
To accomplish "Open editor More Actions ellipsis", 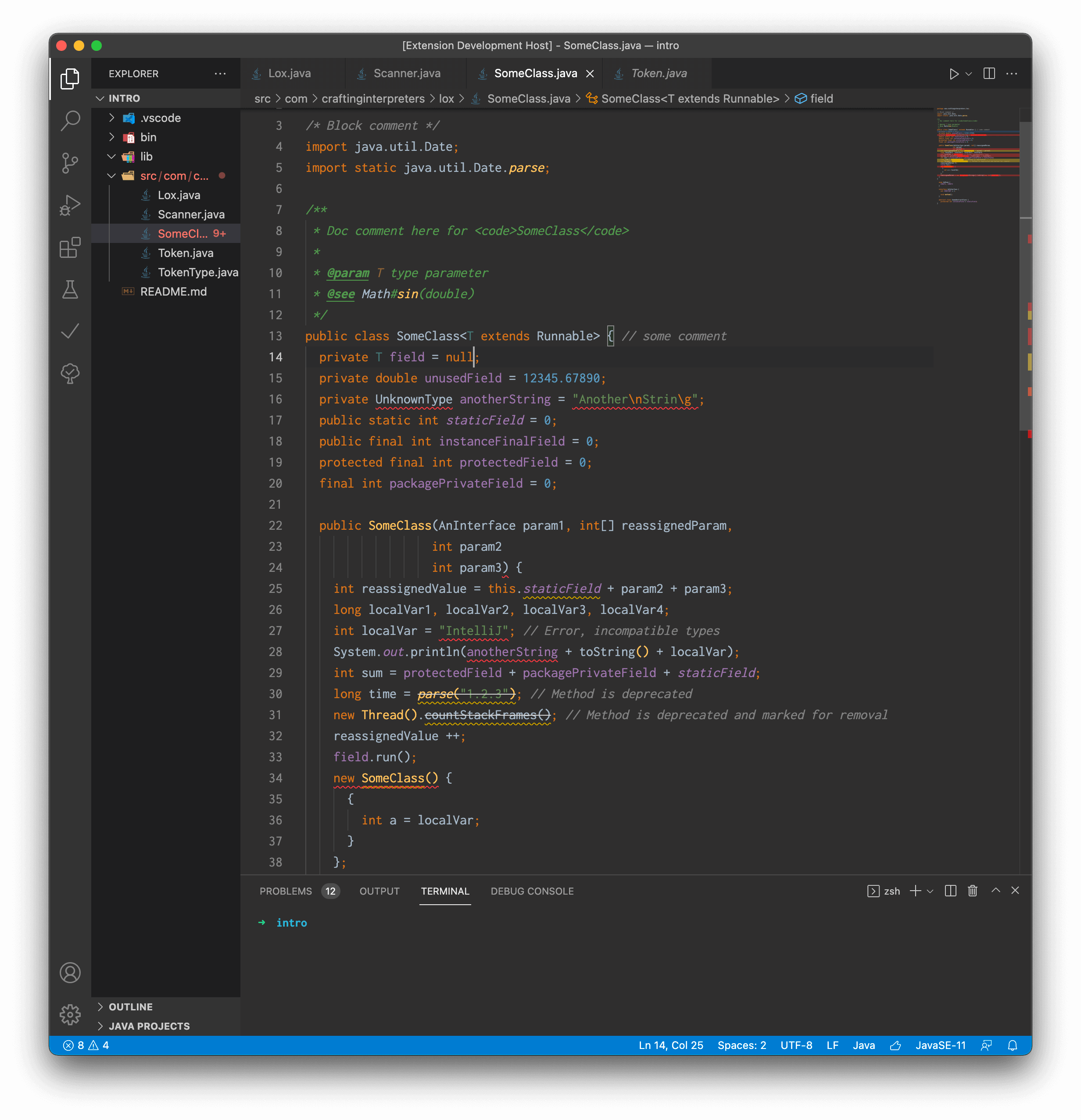I will pos(1011,74).
